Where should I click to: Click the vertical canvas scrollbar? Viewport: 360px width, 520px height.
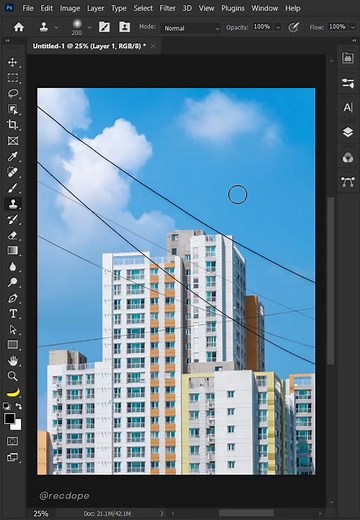[331, 281]
